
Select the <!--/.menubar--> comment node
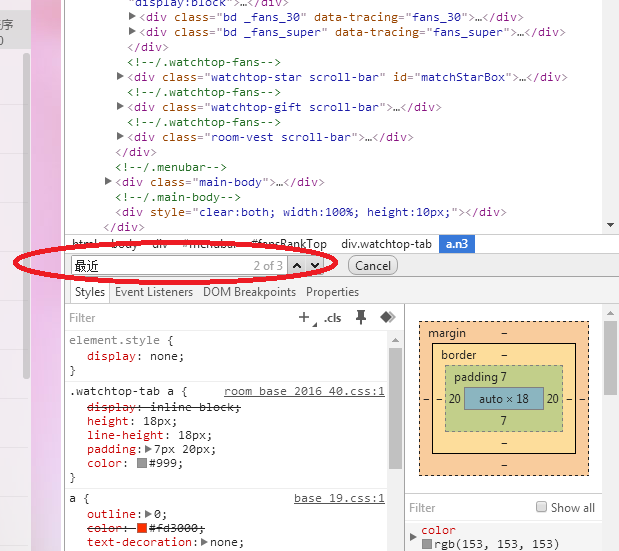pos(171,167)
